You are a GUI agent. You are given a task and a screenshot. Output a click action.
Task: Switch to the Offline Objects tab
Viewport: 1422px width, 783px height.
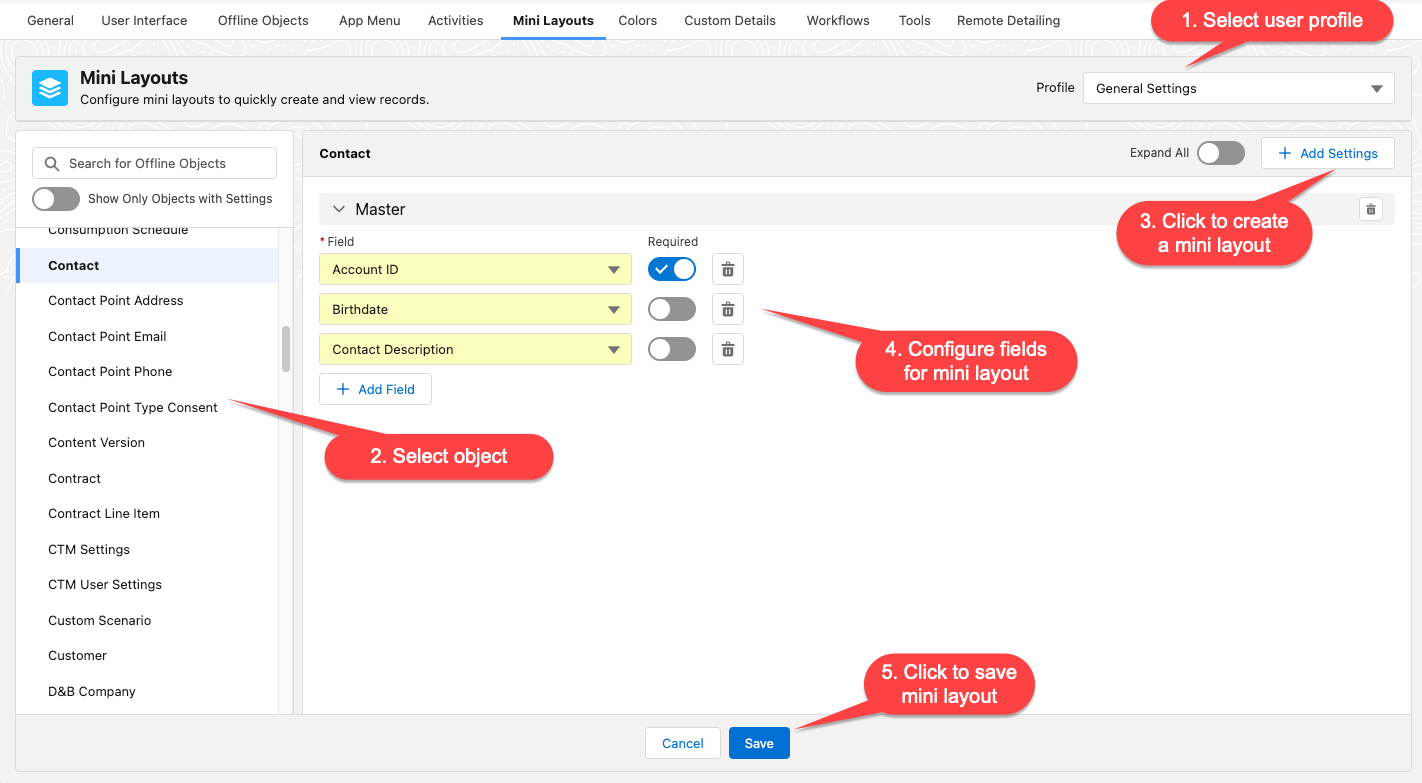click(263, 20)
